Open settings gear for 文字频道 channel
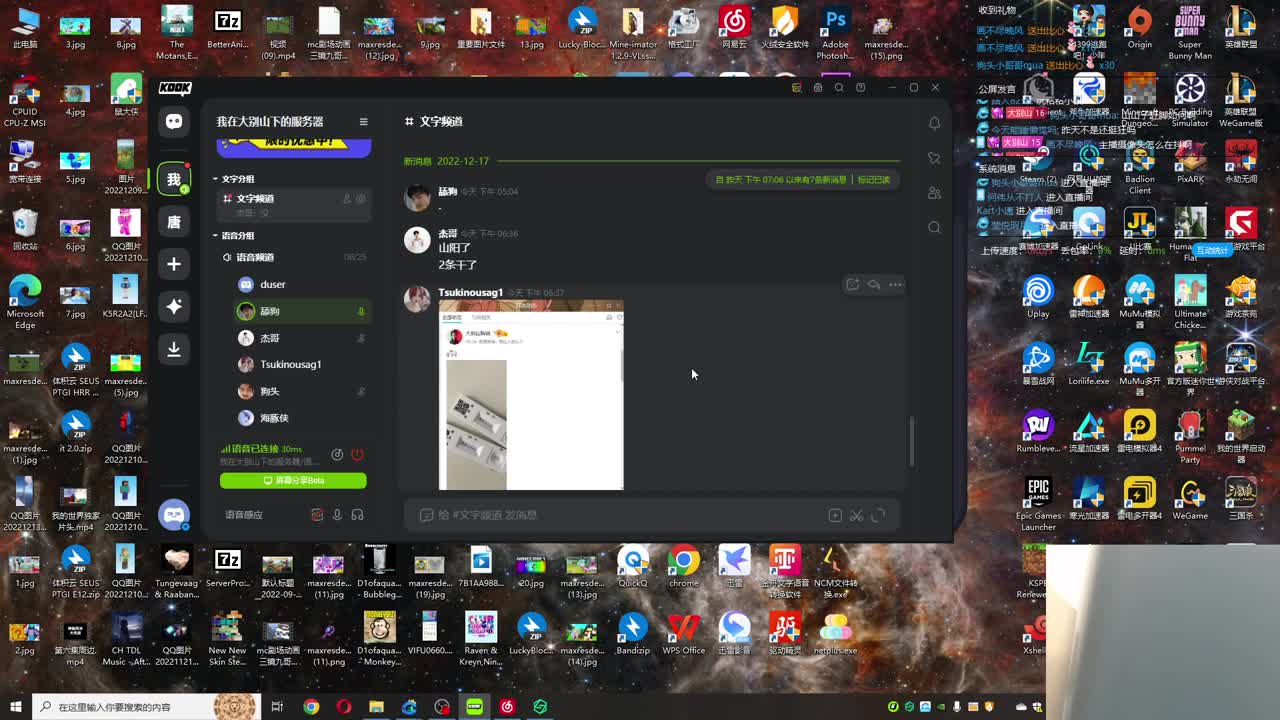Screen dimensions: 1280x720 (x=361, y=199)
